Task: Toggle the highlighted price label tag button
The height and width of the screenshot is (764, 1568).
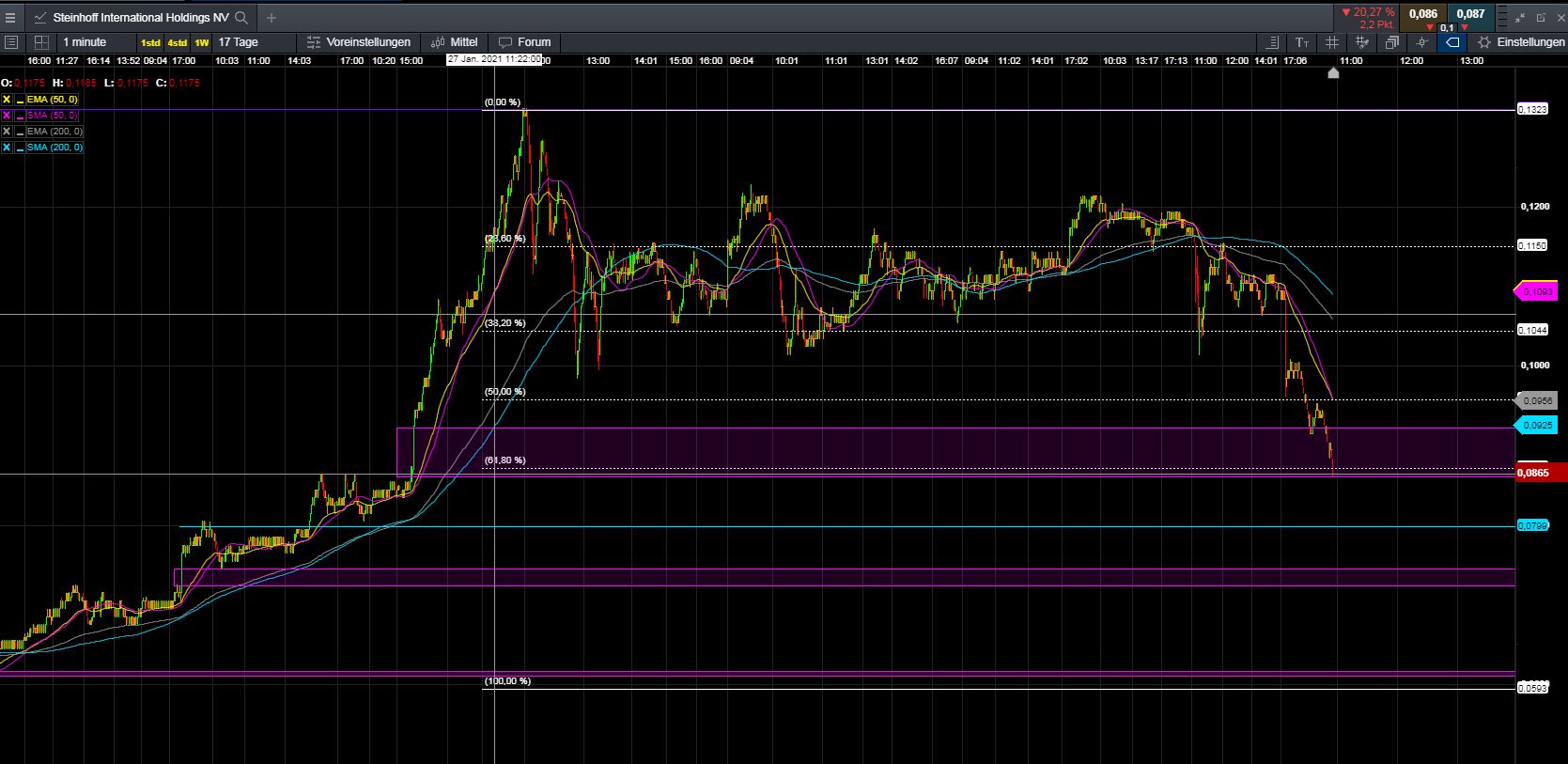Action: coord(1452,42)
